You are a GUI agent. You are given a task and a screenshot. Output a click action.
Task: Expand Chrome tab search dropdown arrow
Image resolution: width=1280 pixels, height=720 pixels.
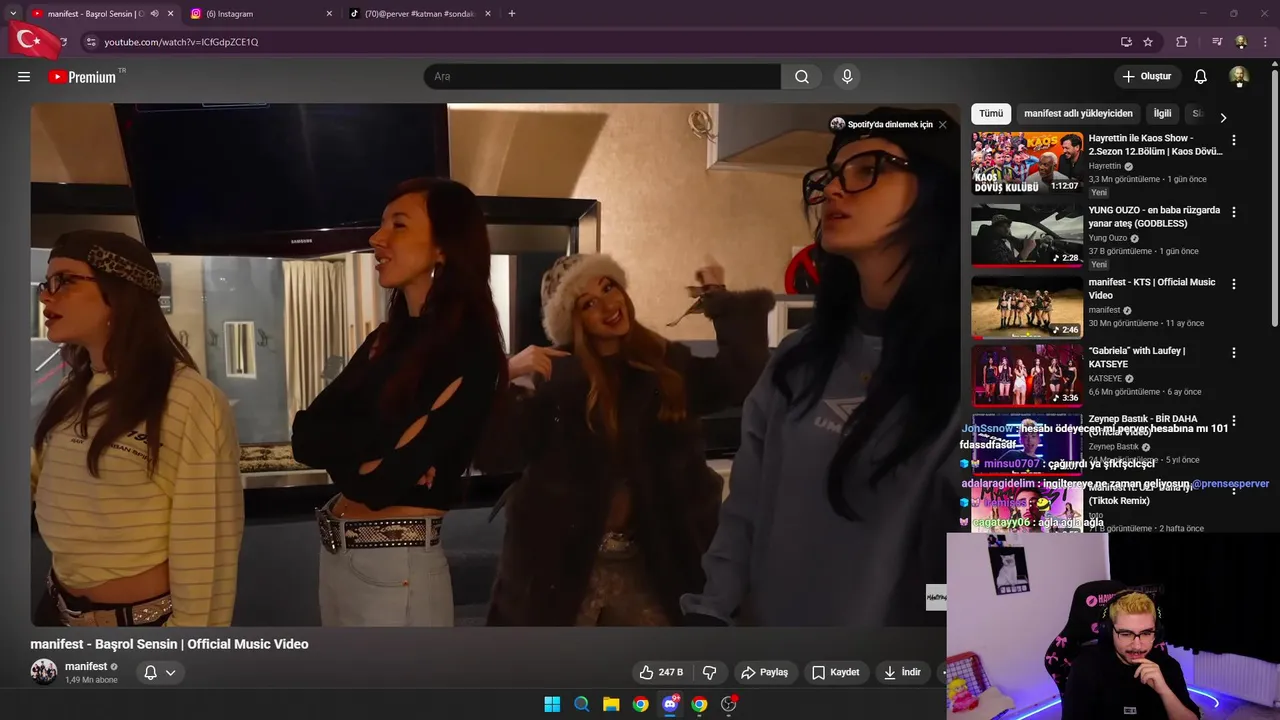click(13, 14)
